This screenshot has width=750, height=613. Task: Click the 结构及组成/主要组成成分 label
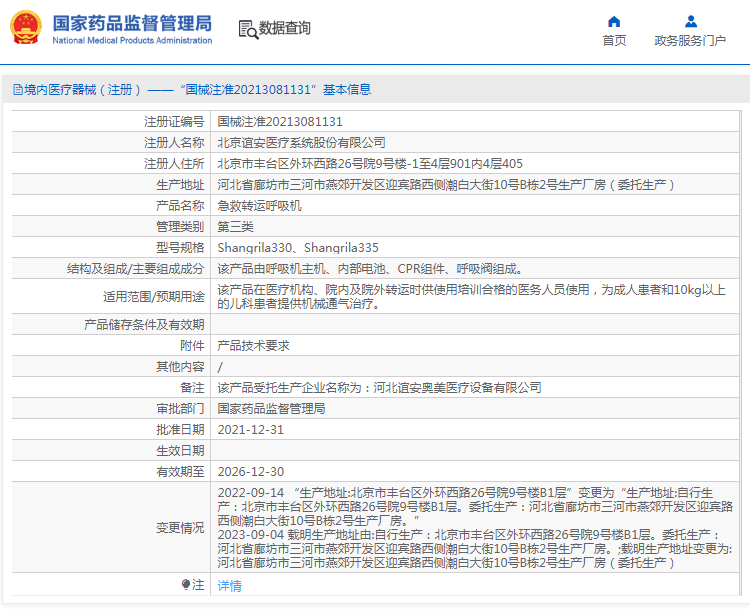[135, 269]
